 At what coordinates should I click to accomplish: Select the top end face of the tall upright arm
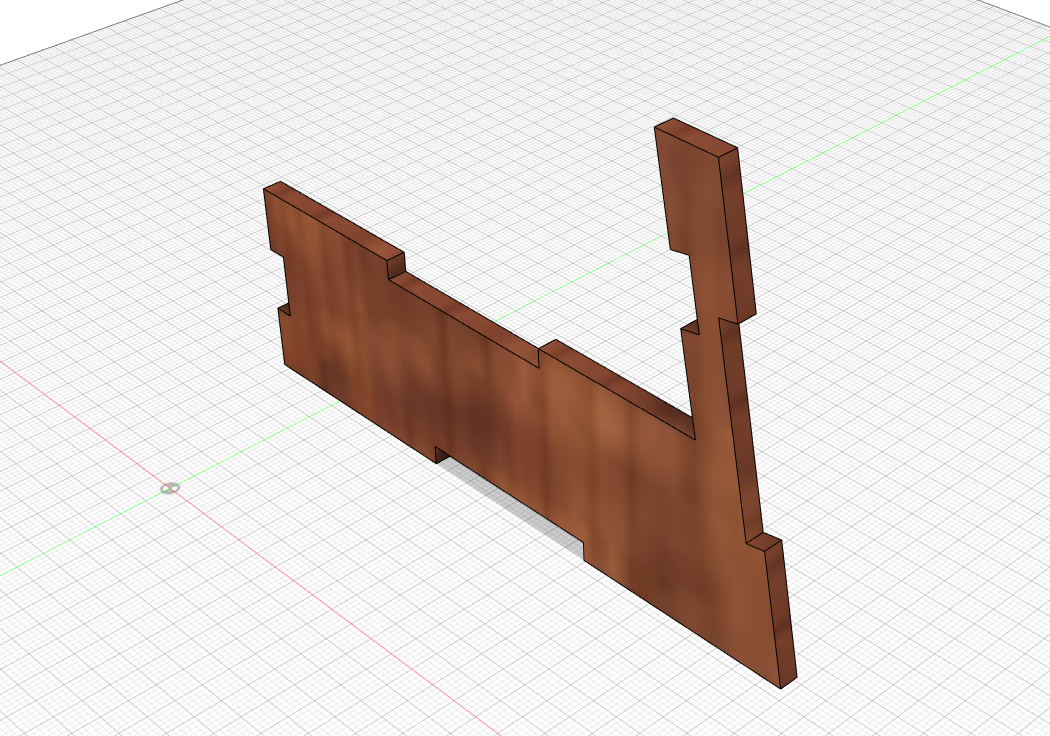(x=696, y=137)
